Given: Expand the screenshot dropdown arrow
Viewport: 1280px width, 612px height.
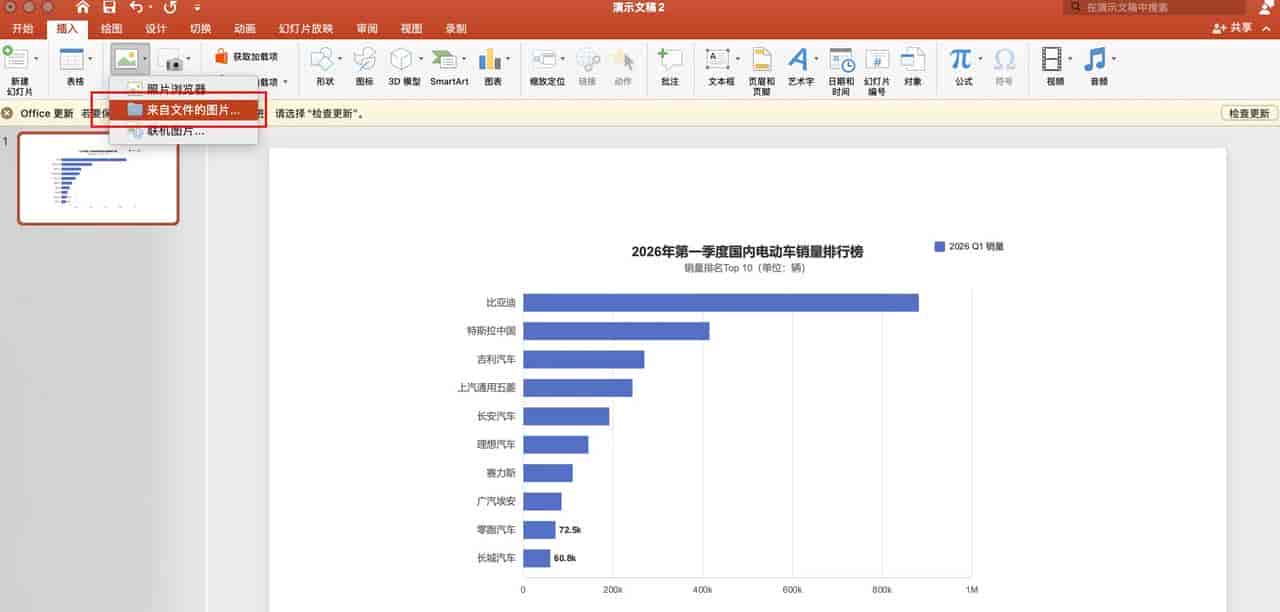Looking at the screenshot, I should (x=188, y=60).
